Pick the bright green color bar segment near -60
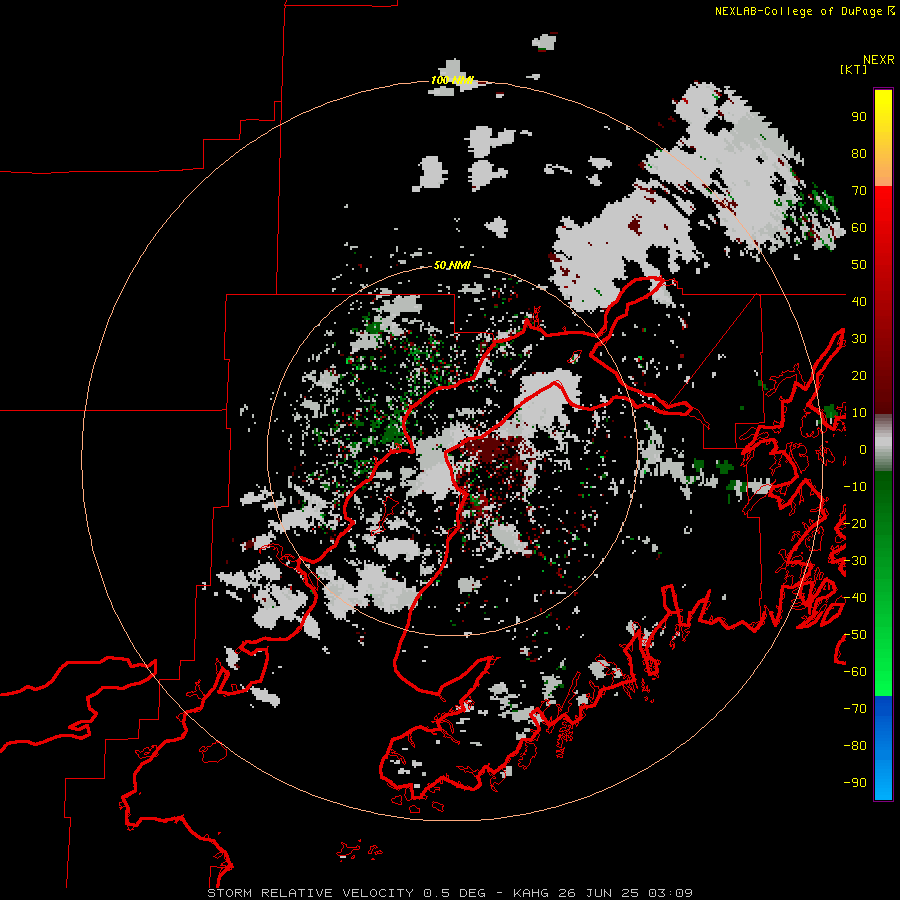900x900 pixels. (x=883, y=672)
